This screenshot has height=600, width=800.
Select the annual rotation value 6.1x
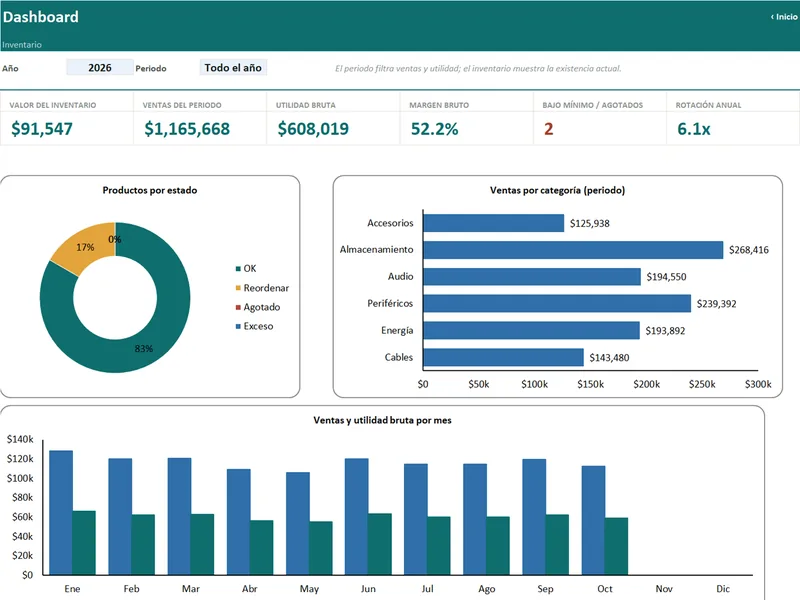(x=694, y=129)
